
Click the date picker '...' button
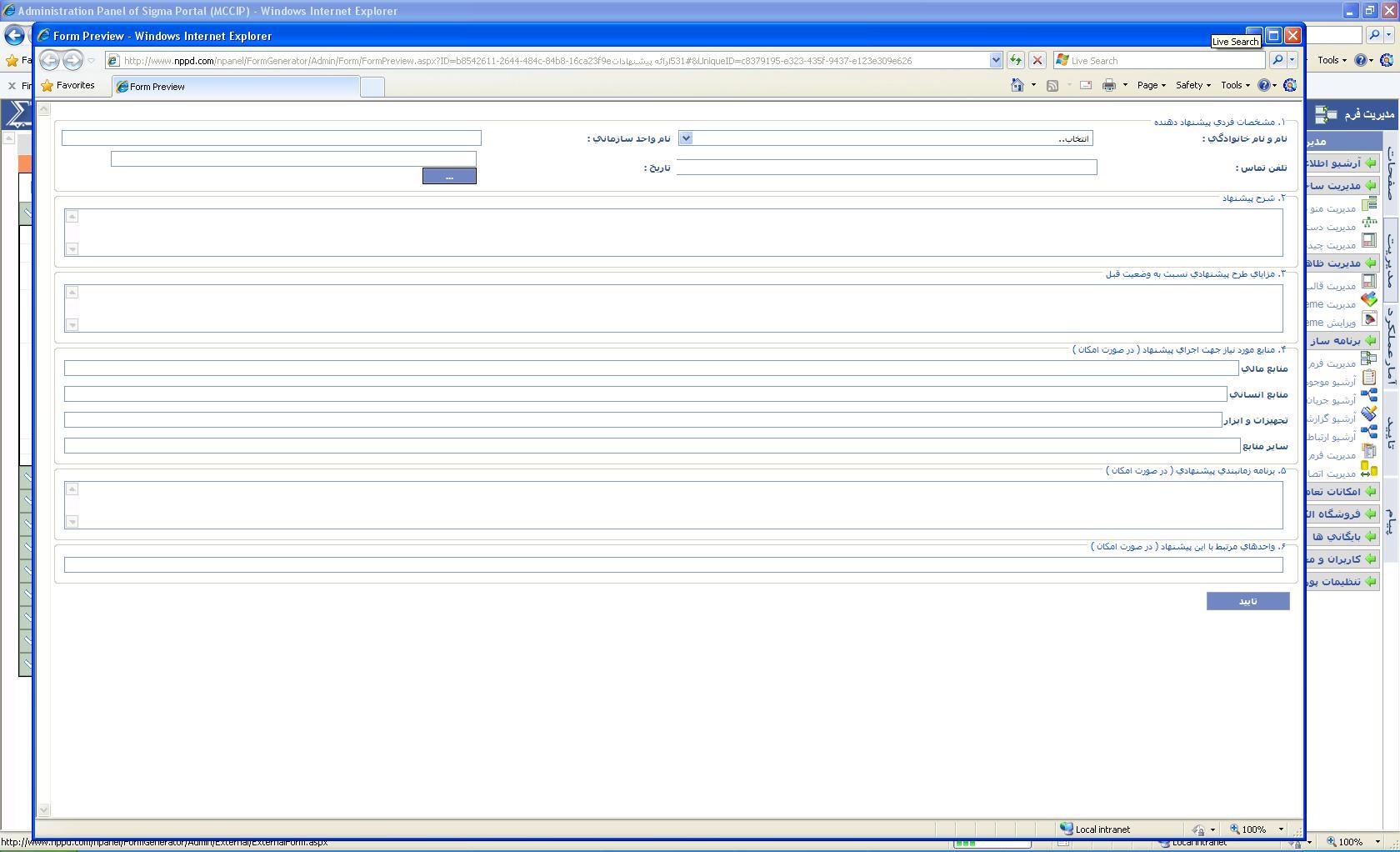coord(449,176)
